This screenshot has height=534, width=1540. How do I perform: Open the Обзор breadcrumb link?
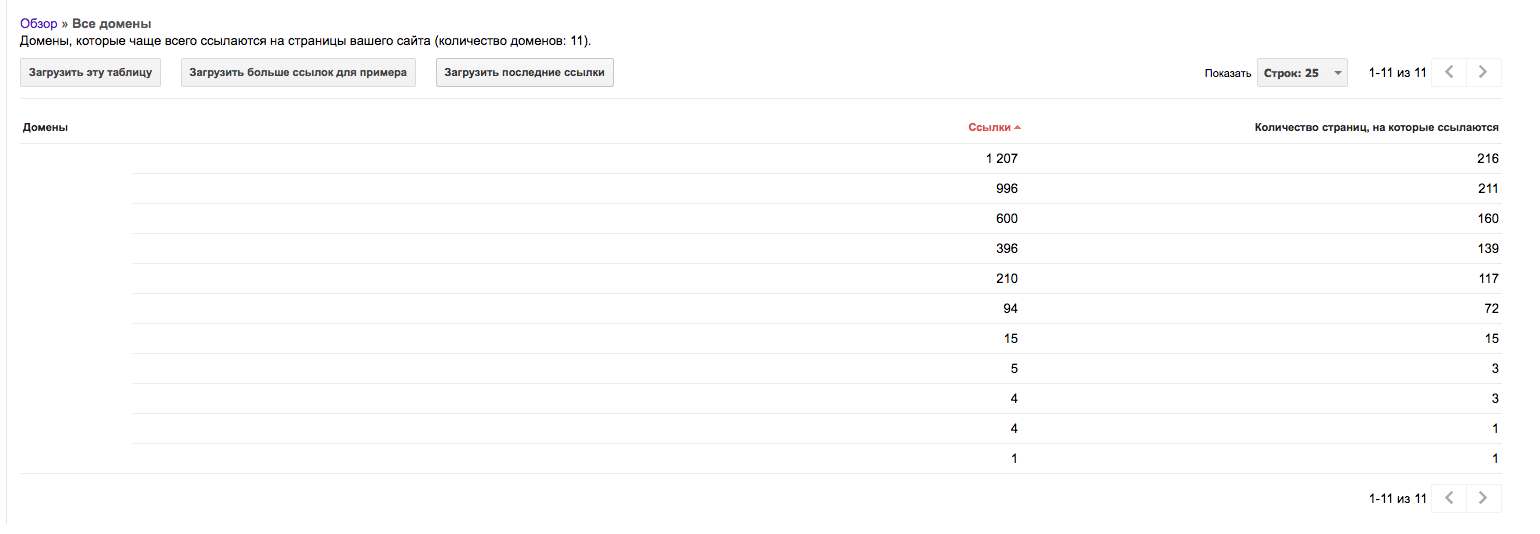click(x=39, y=23)
